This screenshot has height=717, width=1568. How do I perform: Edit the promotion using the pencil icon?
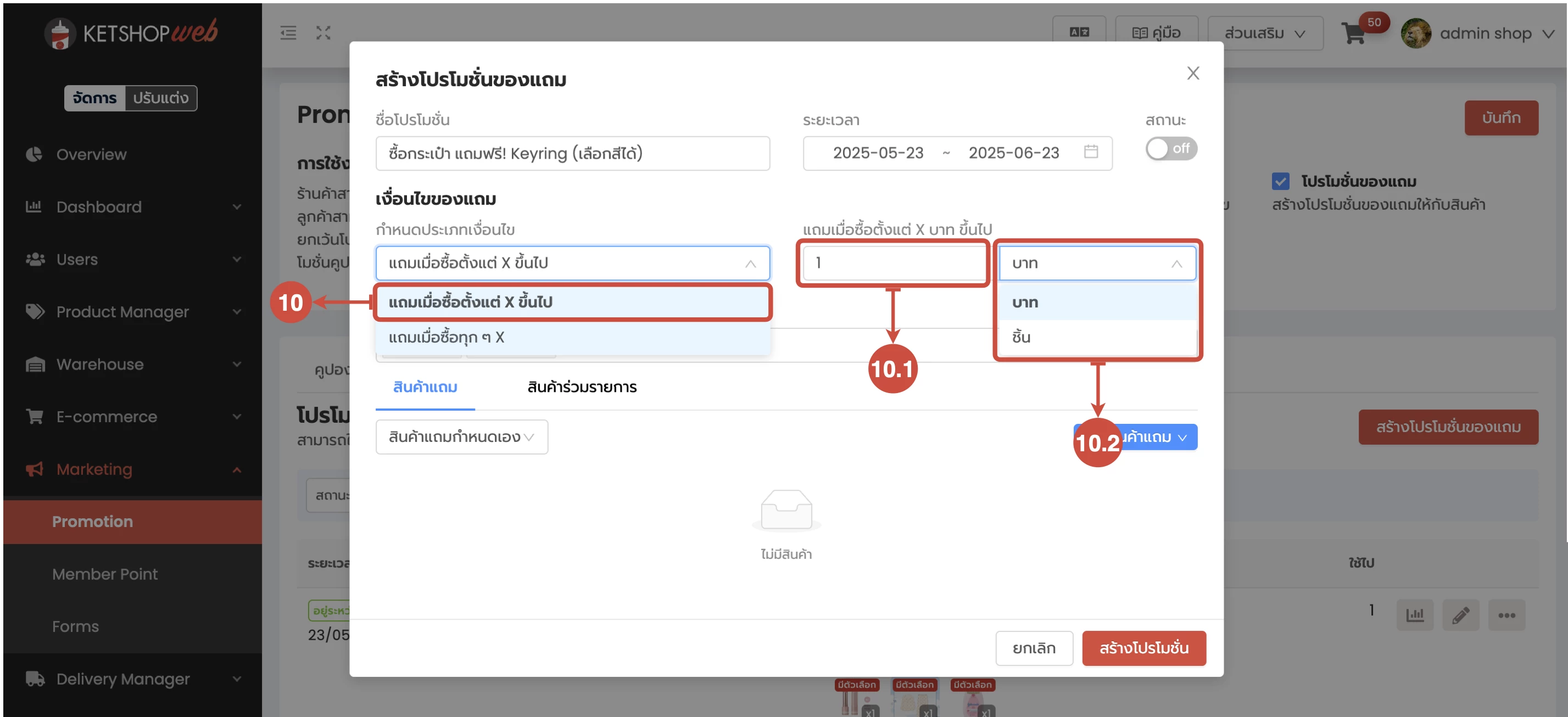(x=1461, y=615)
